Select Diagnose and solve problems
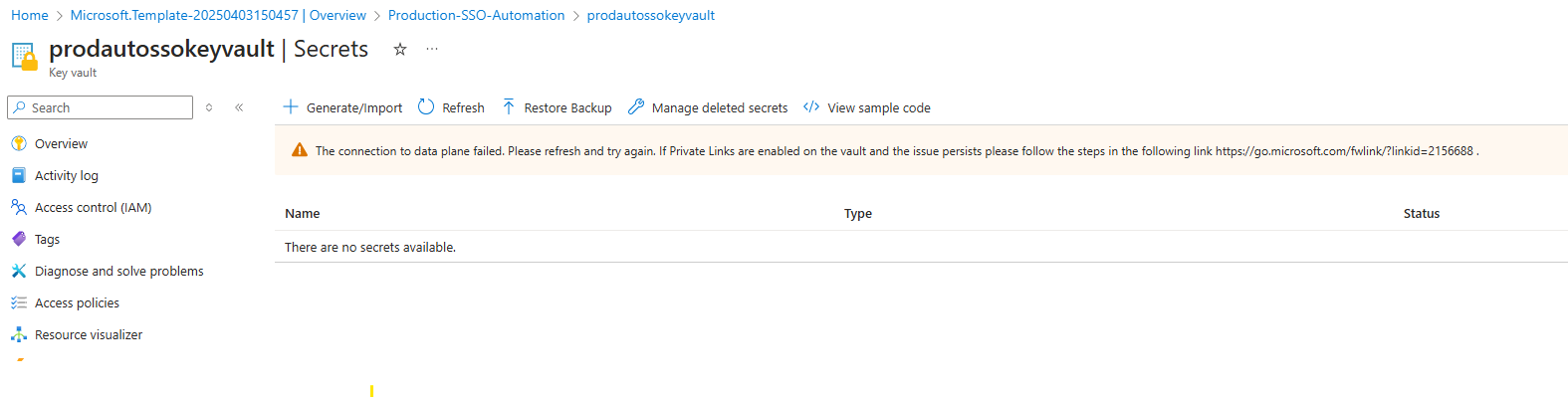The width and height of the screenshot is (1568, 398). 118,271
